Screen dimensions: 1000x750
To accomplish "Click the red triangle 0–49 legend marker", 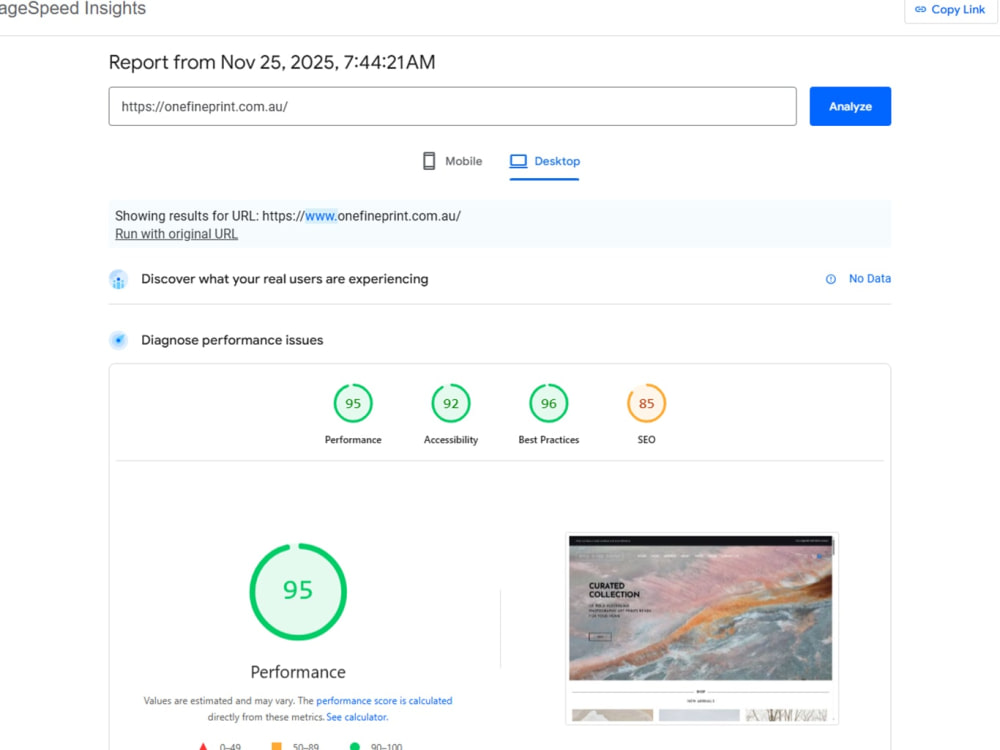I will click(203, 746).
